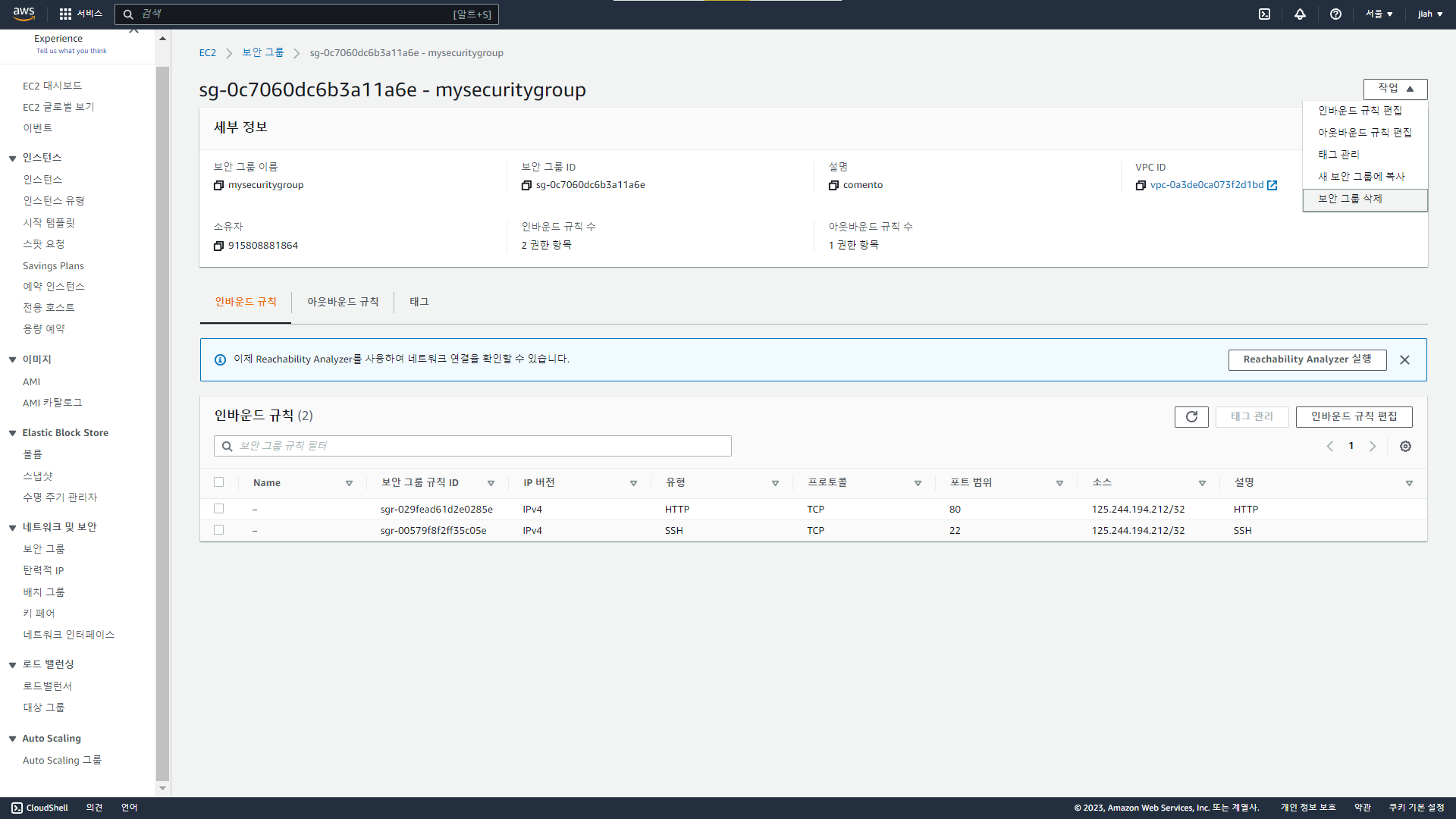Close the New Experience sidebar notice
Image resolution: width=1456 pixels, height=819 pixels.
133,31
